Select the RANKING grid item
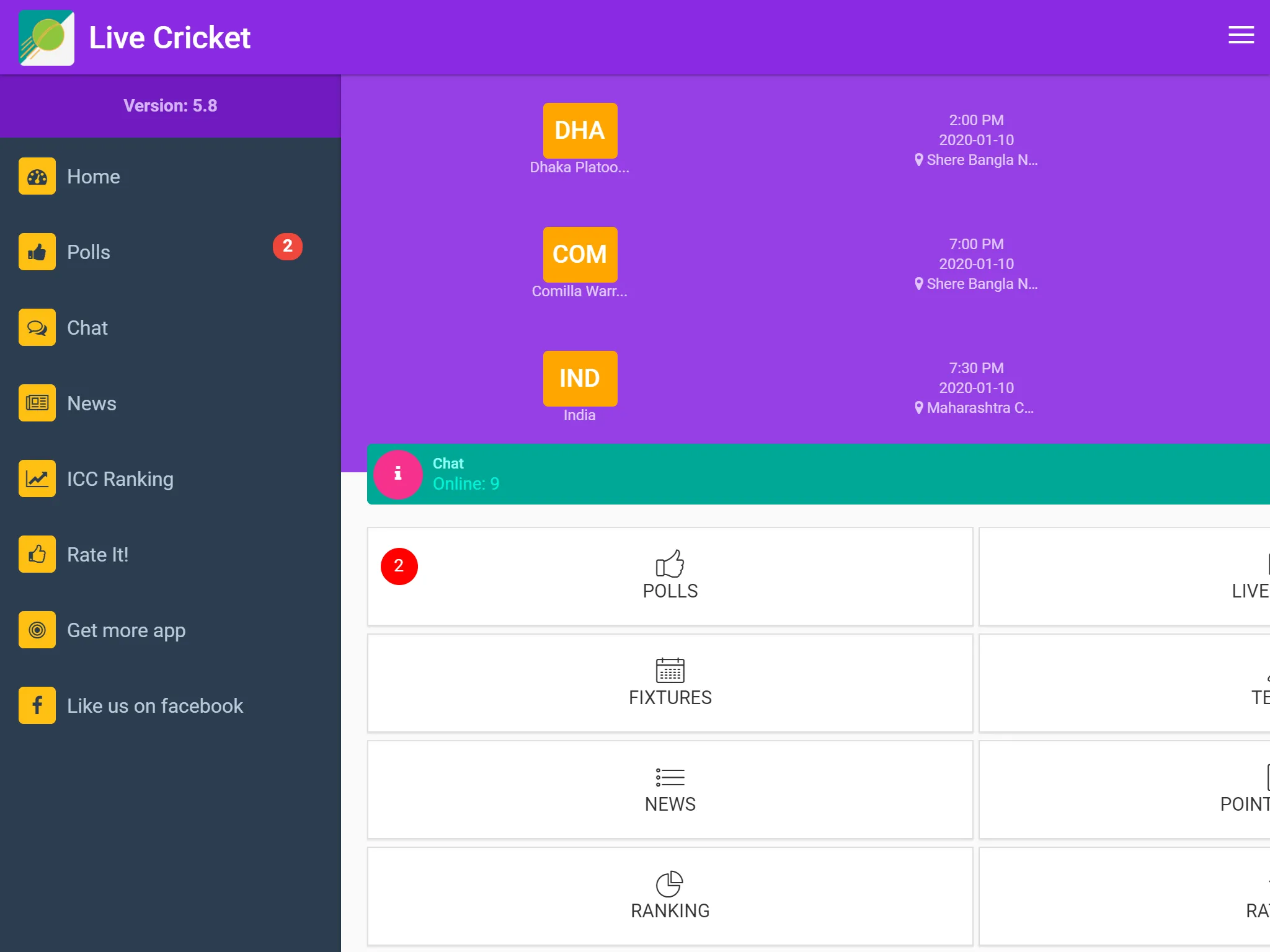 click(x=669, y=894)
